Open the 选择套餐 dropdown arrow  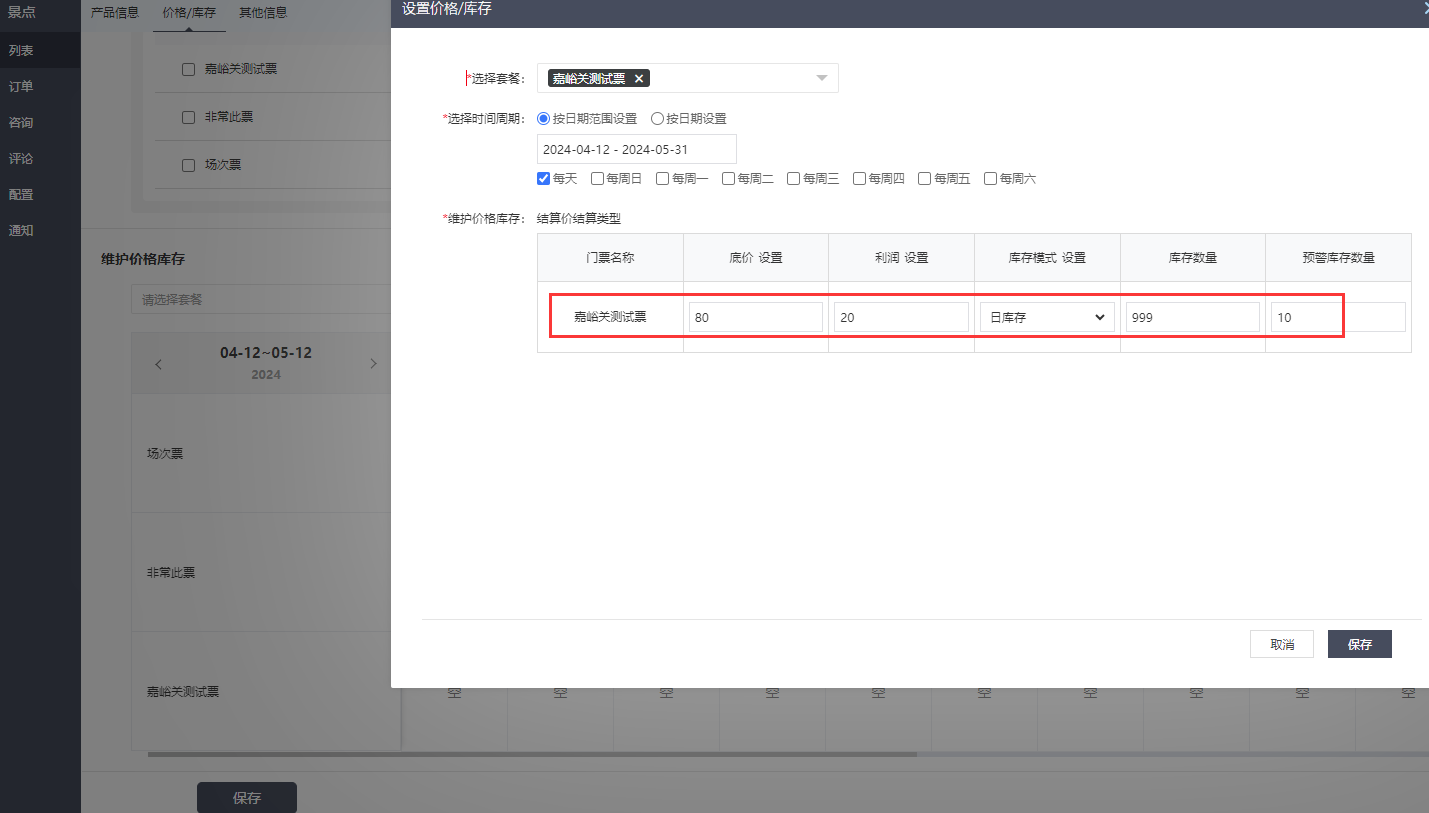coord(821,78)
